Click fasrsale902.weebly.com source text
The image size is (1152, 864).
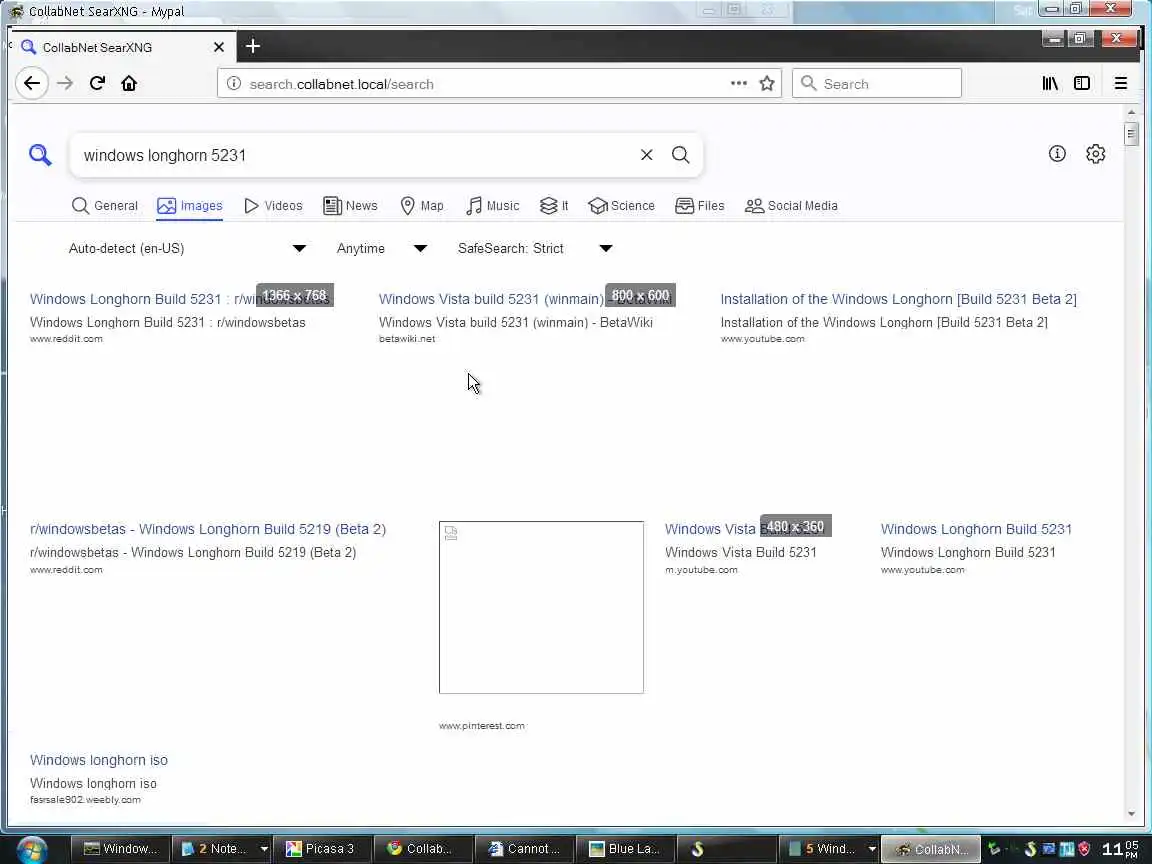point(85,799)
